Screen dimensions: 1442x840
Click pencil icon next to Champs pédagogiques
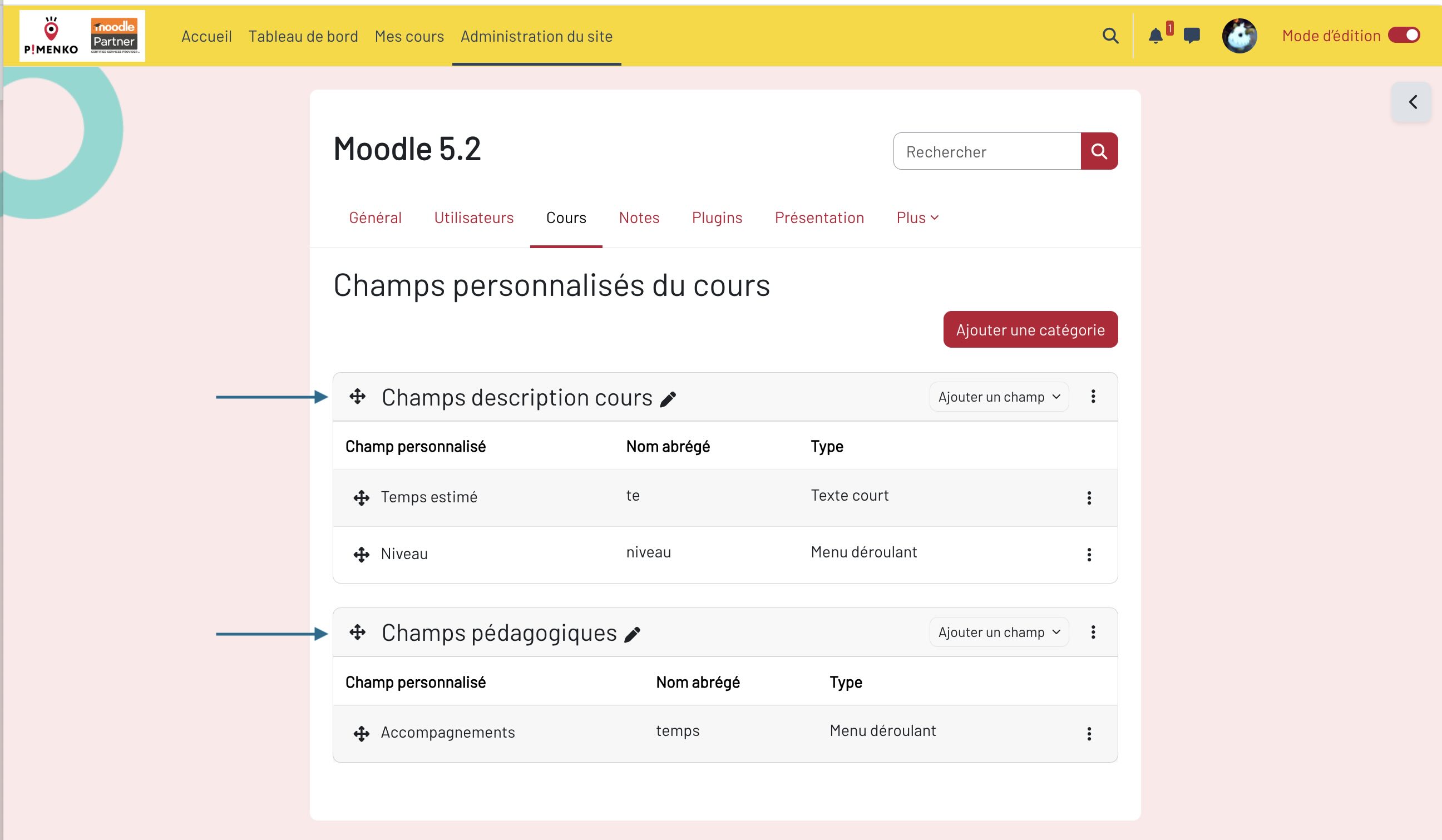click(632, 635)
